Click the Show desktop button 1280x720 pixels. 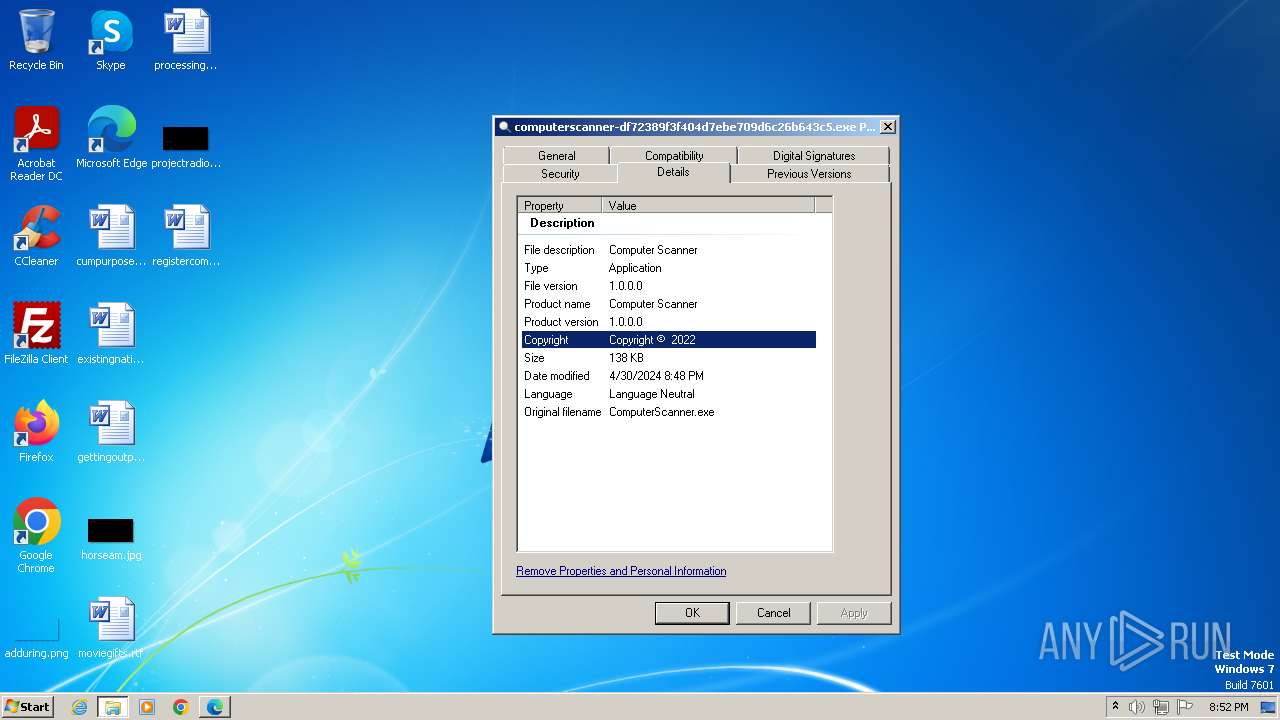click(1269, 707)
